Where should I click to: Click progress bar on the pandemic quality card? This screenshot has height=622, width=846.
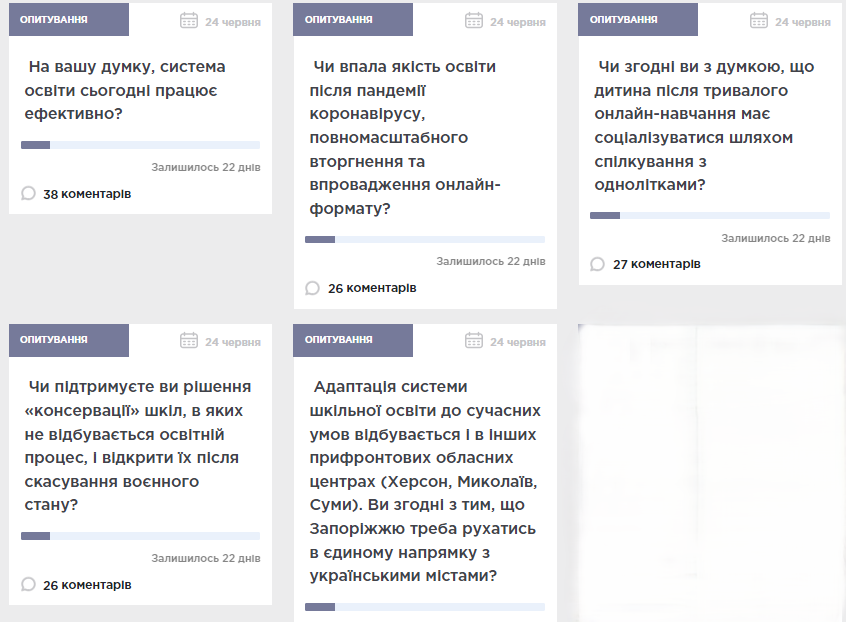tap(425, 239)
